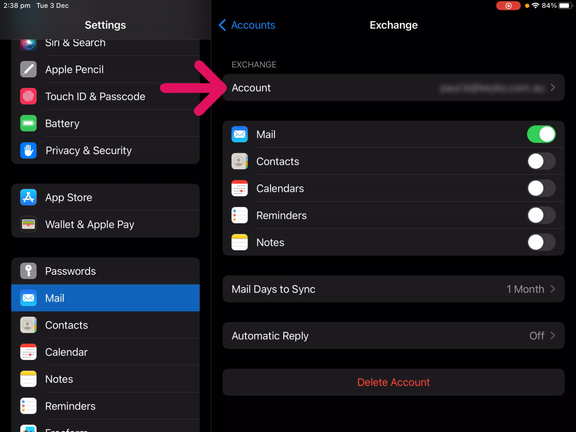Tap the Reminders icon in Exchange panel

pos(240,215)
